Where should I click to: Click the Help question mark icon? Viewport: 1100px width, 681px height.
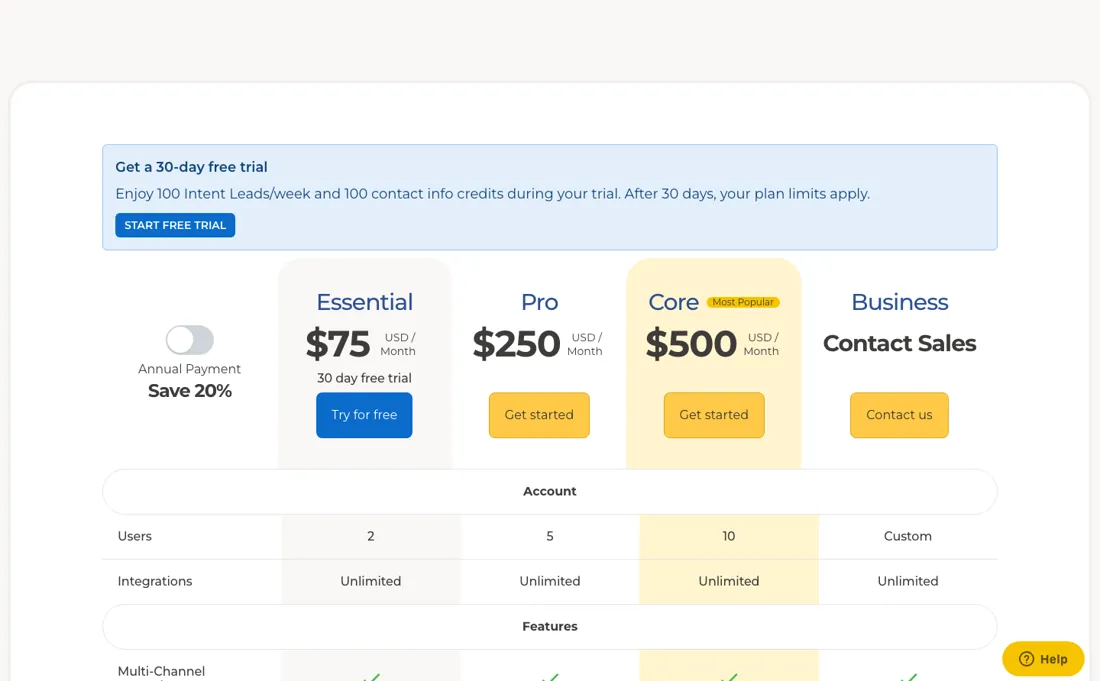coord(1026,659)
